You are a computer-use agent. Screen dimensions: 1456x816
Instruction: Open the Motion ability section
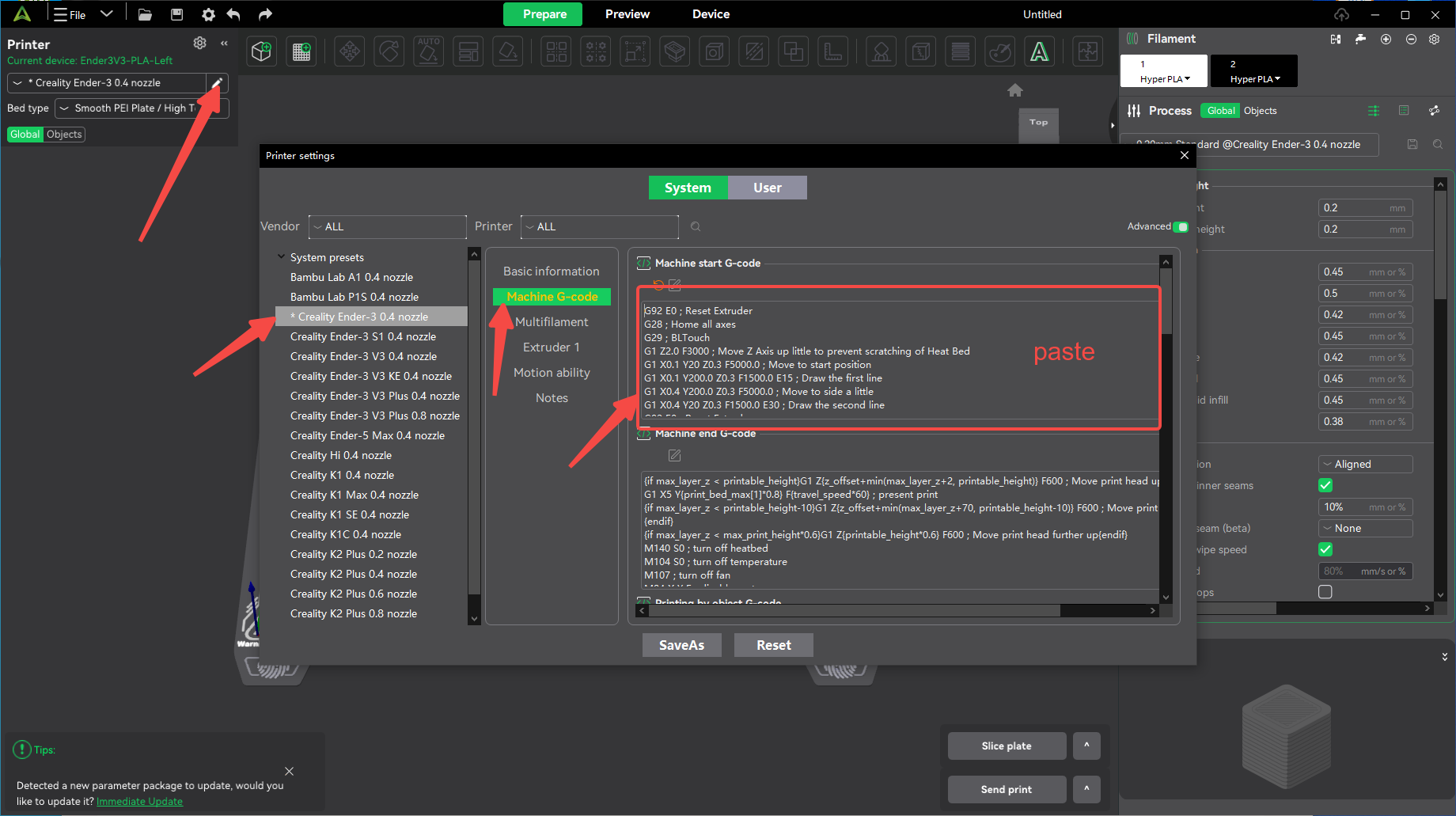[x=552, y=373]
